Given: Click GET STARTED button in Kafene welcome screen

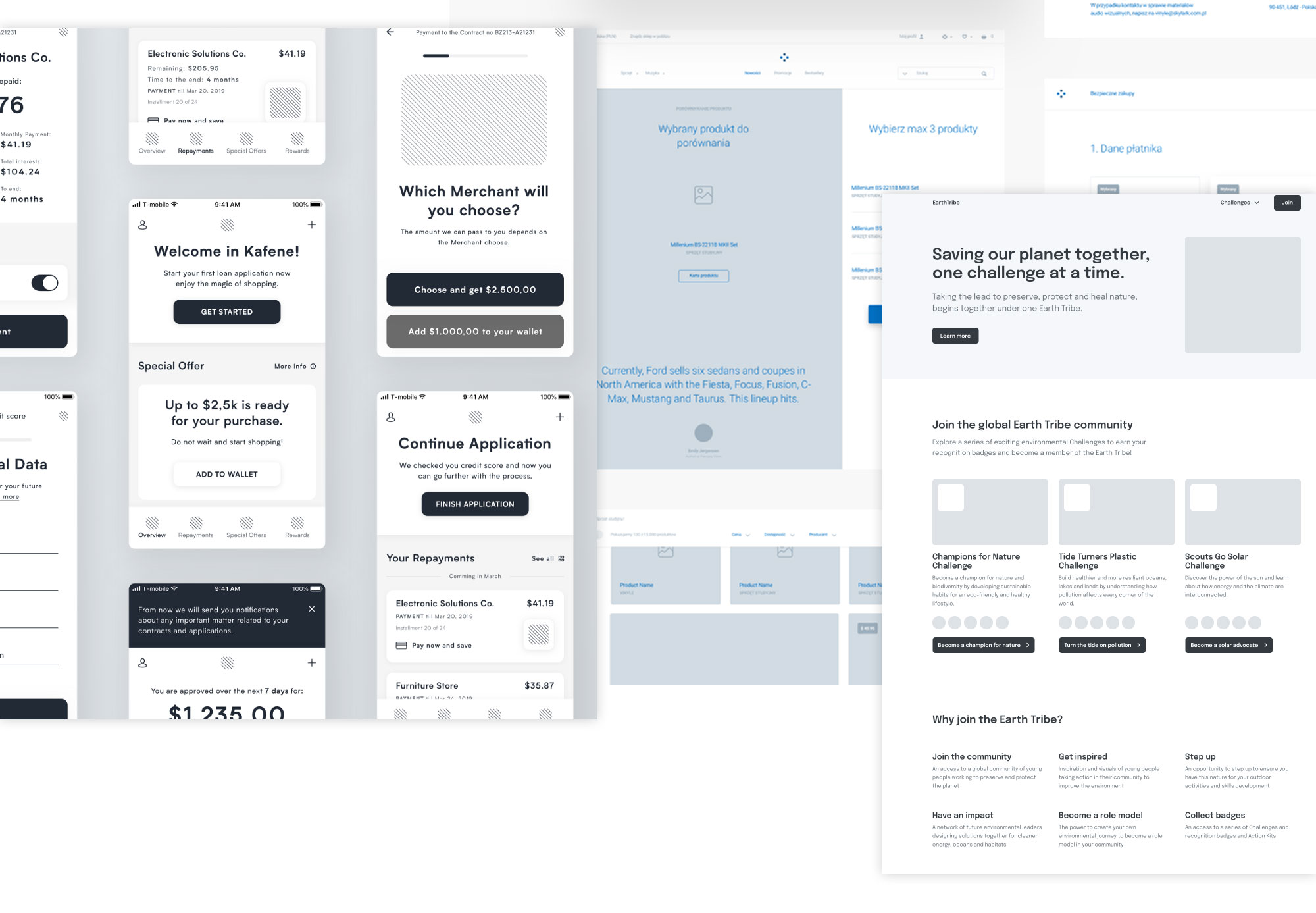Looking at the screenshot, I should pos(226,311).
